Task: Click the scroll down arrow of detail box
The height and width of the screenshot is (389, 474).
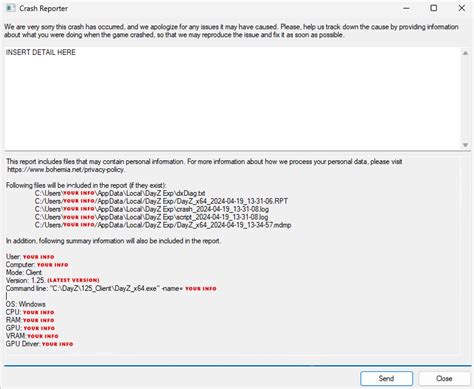Action: tap(465, 145)
